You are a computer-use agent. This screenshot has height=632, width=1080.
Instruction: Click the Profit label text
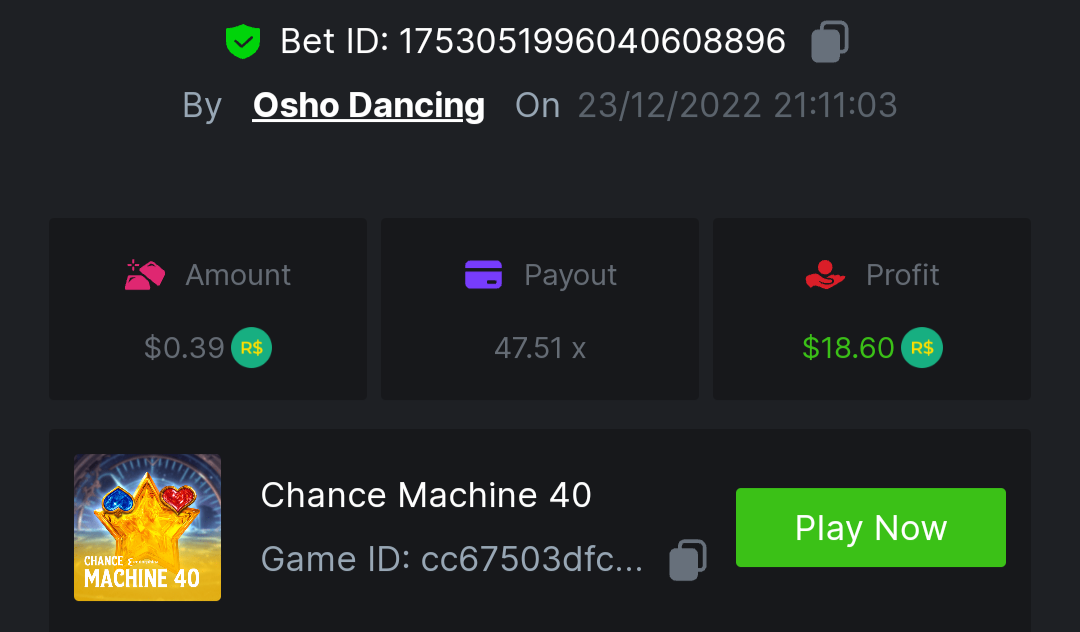coord(902,275)
